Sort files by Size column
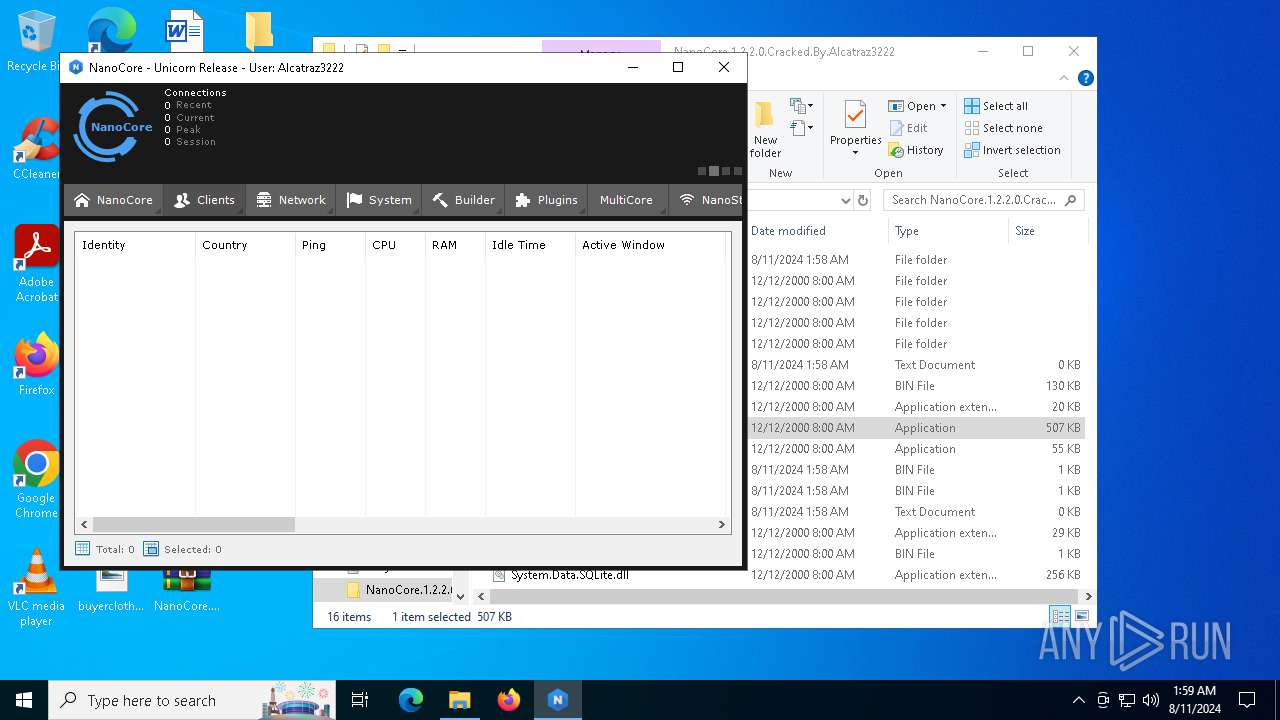The height and width of the screenshot is (720, 1280). coord(1047,231)
